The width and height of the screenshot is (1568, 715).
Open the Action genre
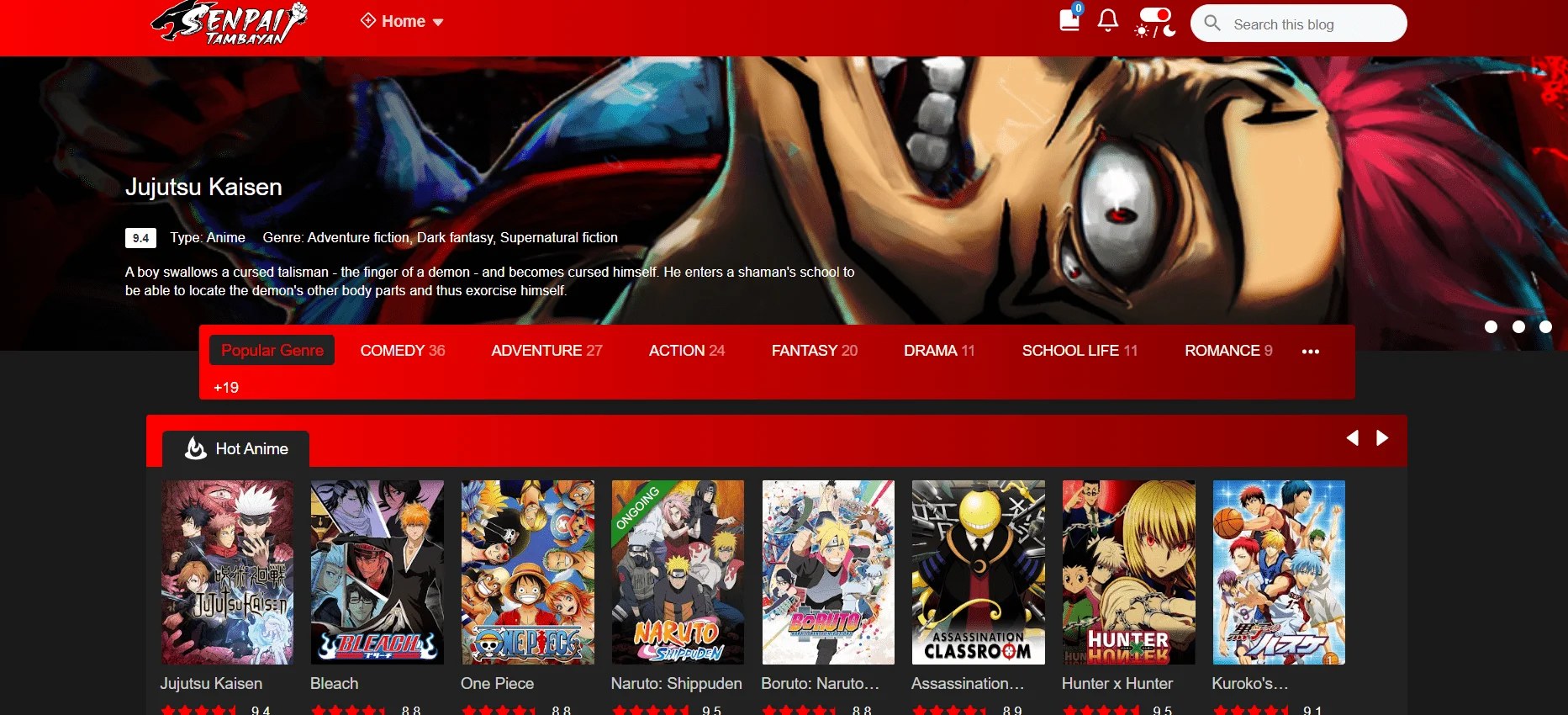[x=687, y=351]
